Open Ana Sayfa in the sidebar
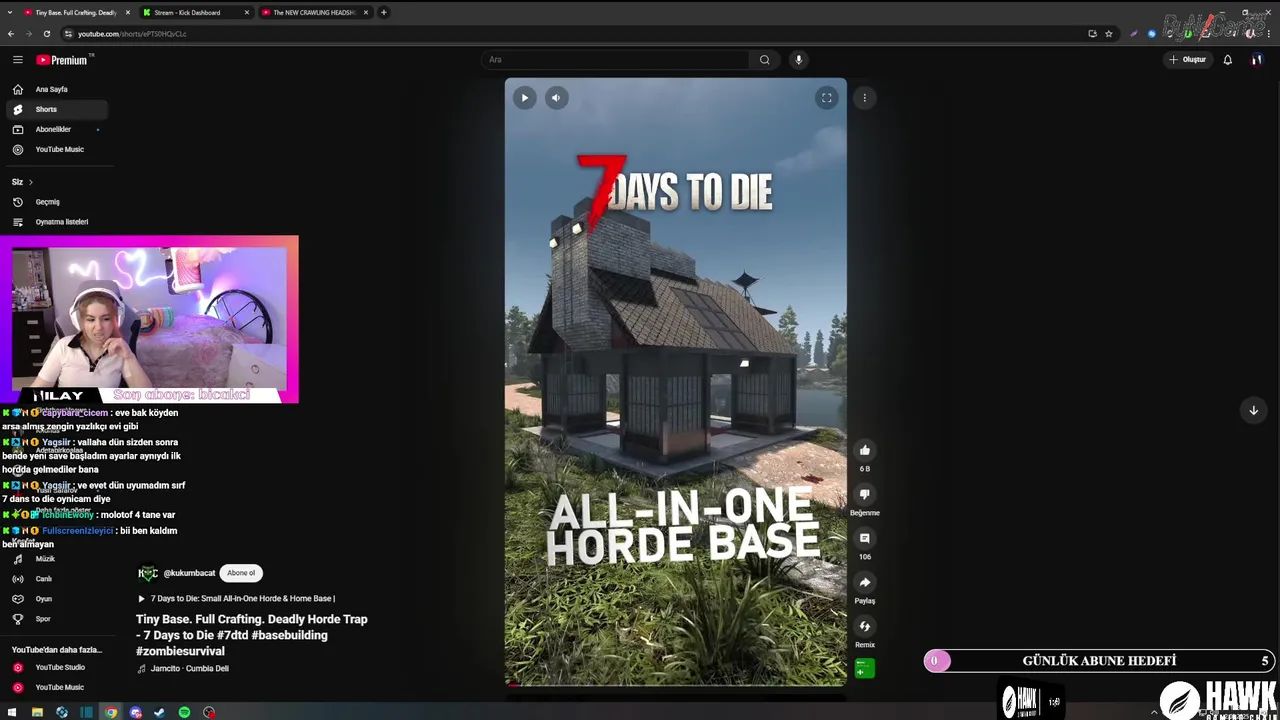Viewport: 1280px width, 720px height. tap(57, 89)
